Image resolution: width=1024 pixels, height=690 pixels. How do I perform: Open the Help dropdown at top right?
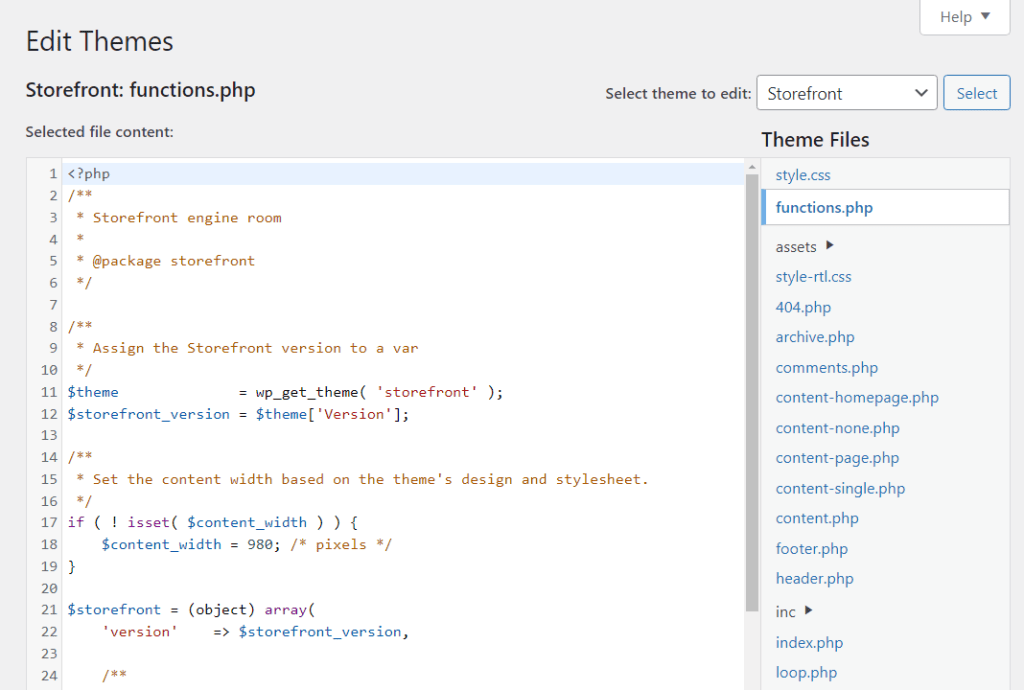click(x=962, y=17)
